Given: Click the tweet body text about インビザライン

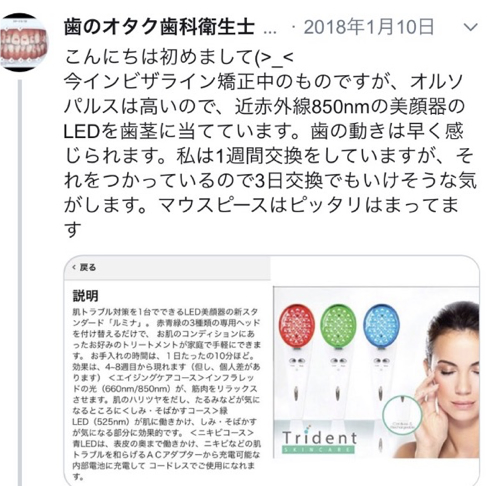Looking at the screenshot, I should (x=270, y=143).
